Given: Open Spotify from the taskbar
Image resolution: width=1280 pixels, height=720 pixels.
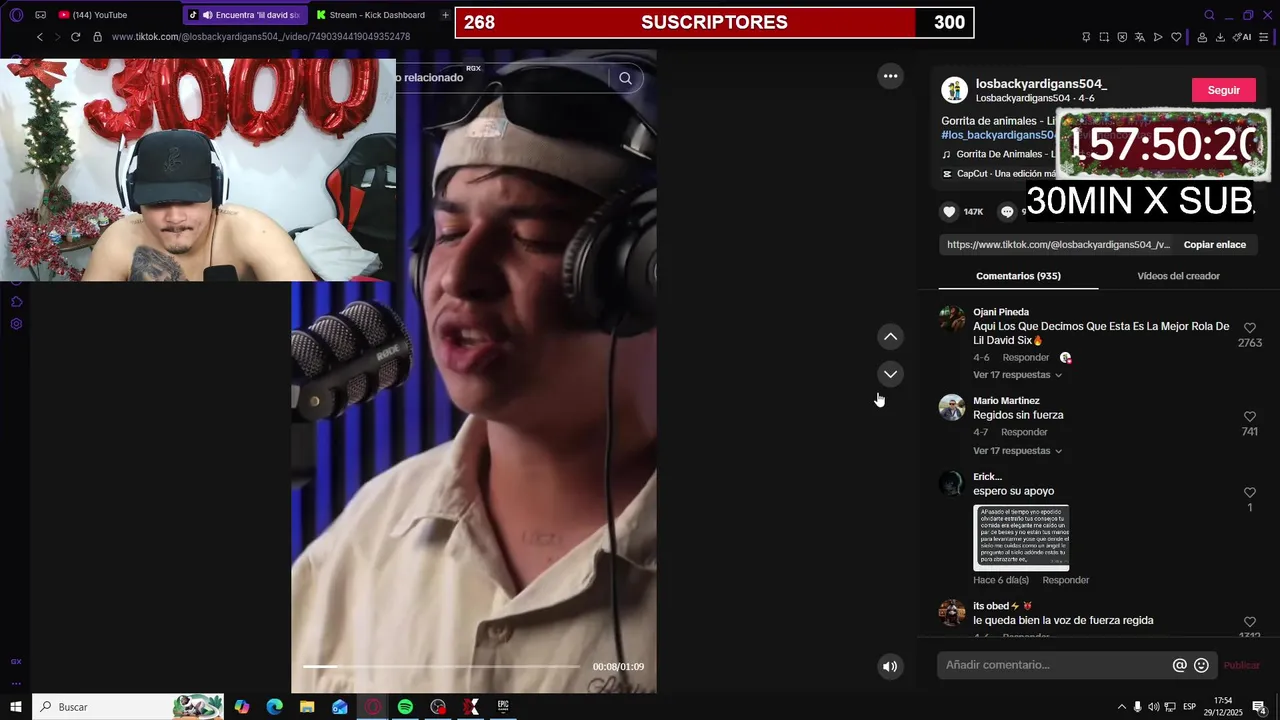Looking at the screenshot, I should pos(405,707).
